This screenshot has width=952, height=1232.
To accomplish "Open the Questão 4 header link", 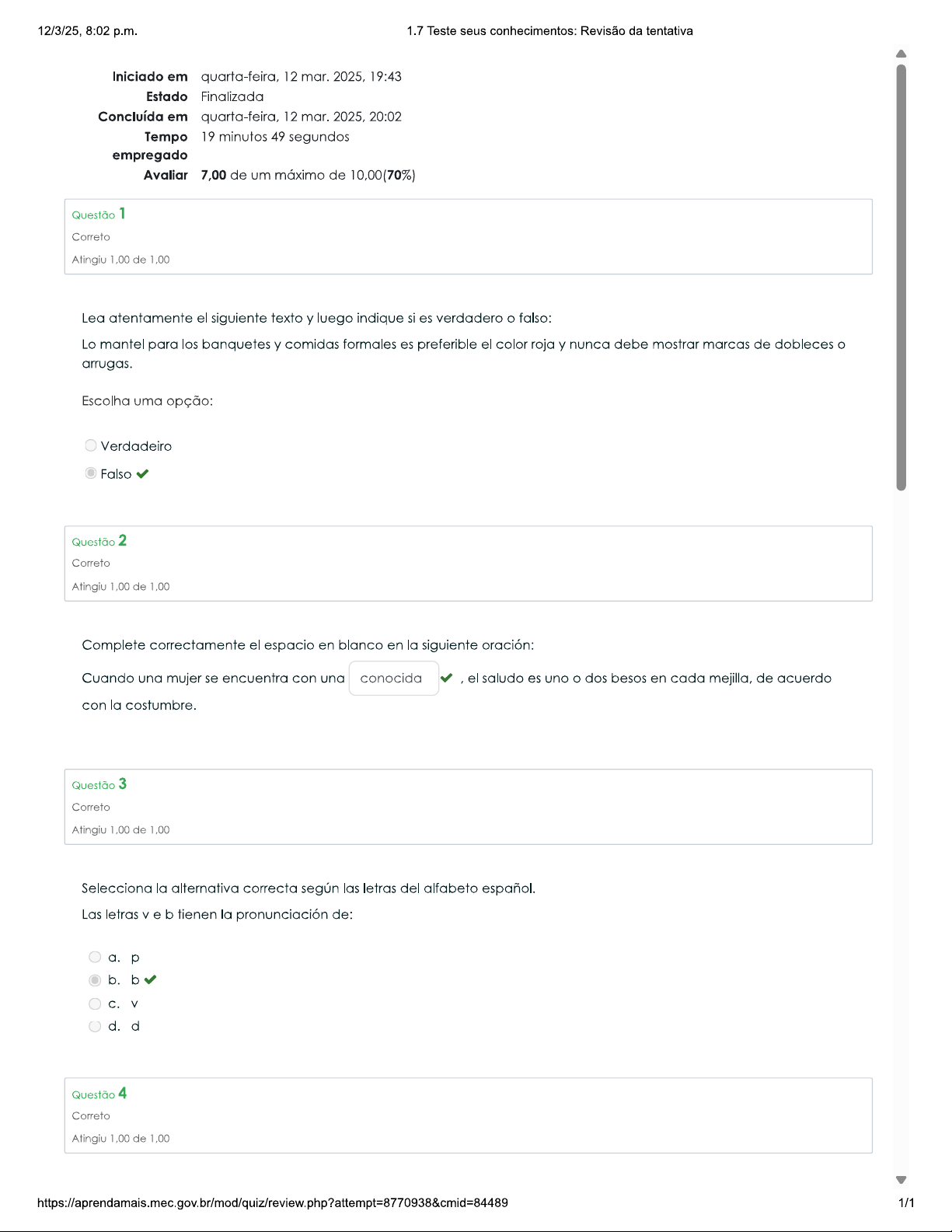I will (99, 1094).
